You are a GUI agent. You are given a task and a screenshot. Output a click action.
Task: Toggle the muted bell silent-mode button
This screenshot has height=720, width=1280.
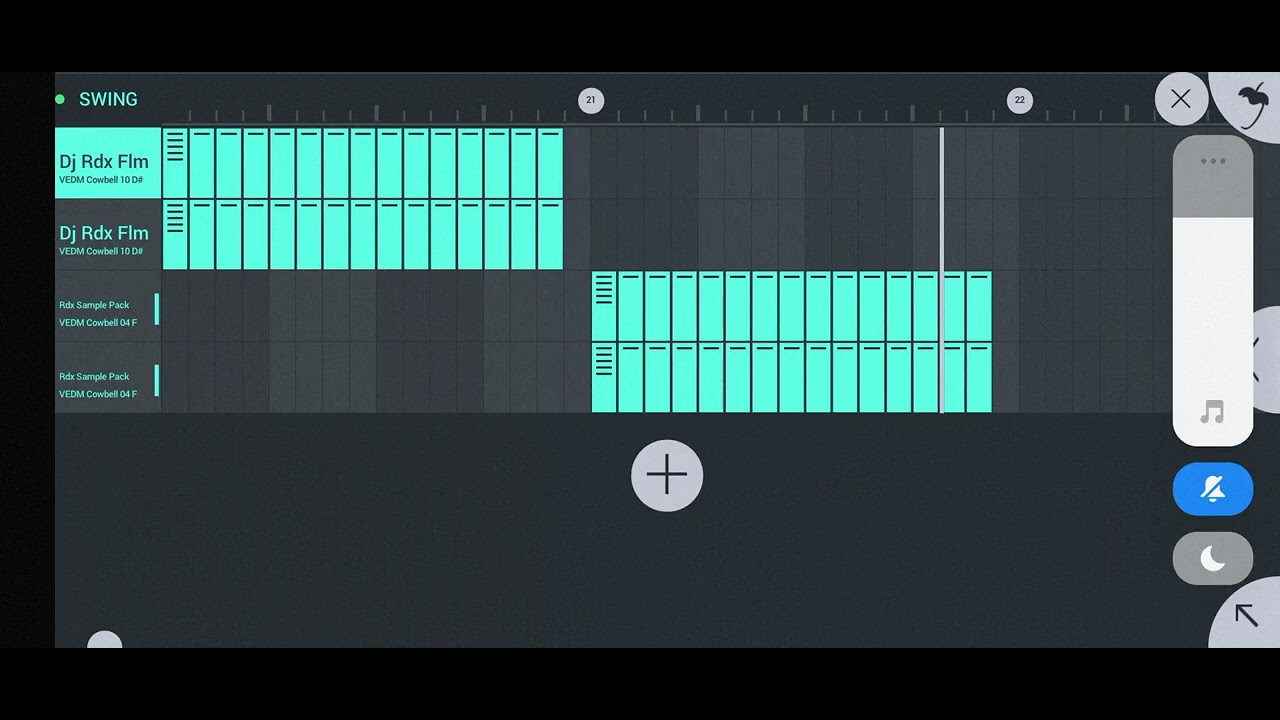point(1212,489)
